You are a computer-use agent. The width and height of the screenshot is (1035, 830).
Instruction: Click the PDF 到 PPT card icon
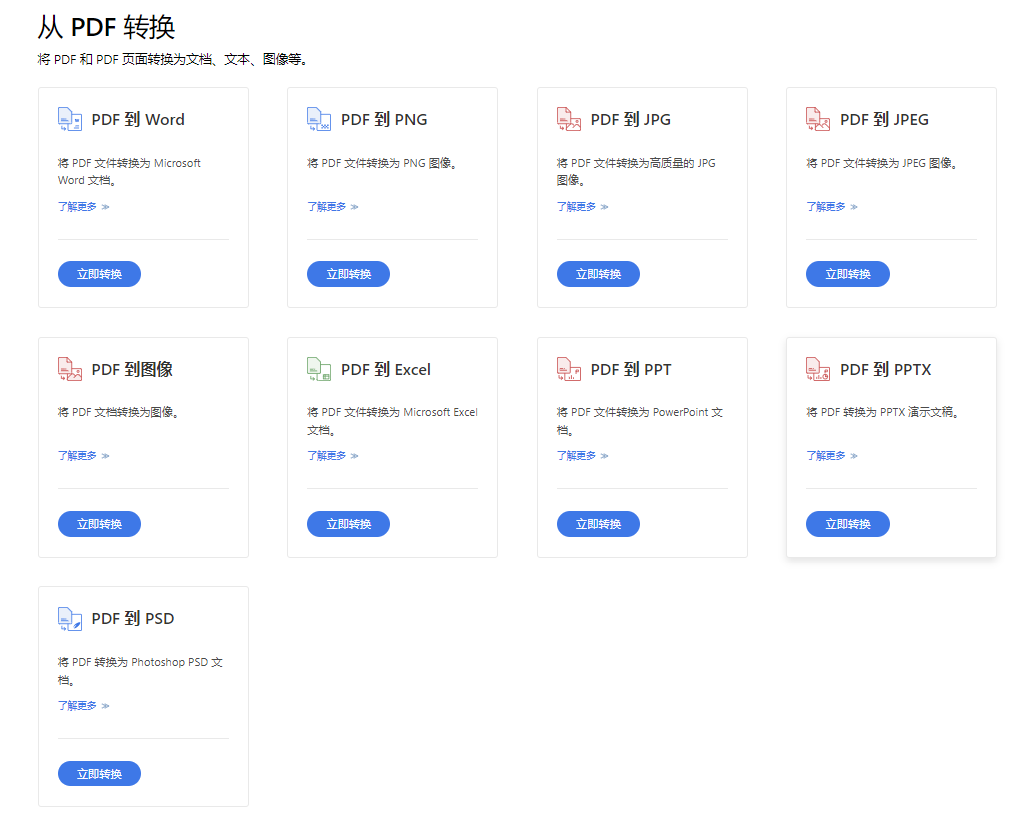pos(569,369)
